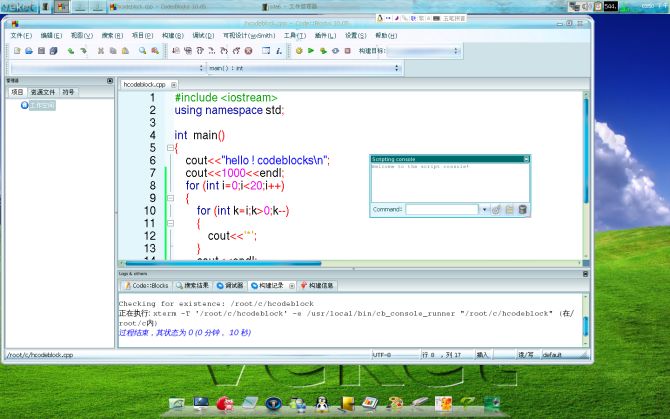The image size is (670, 419).
Task: Select the 项目 management tab
Action: [x=17, y=92]
